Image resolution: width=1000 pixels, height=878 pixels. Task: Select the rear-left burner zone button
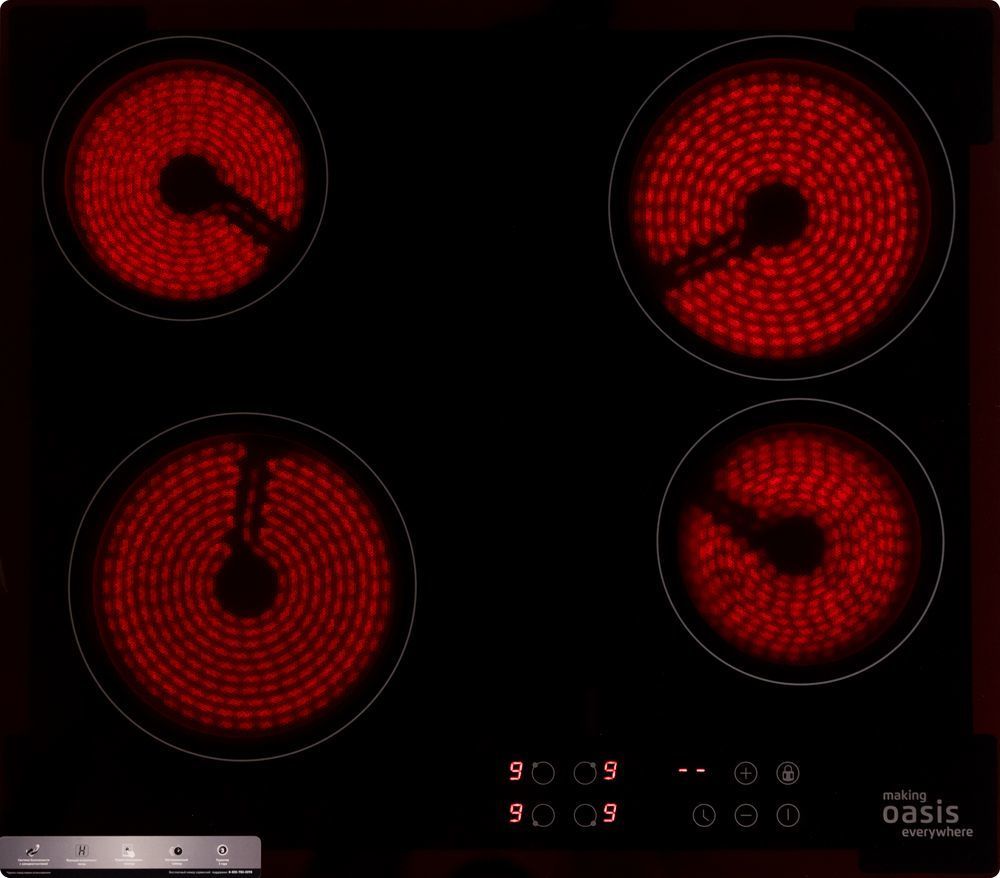click(x=543, y=772)
